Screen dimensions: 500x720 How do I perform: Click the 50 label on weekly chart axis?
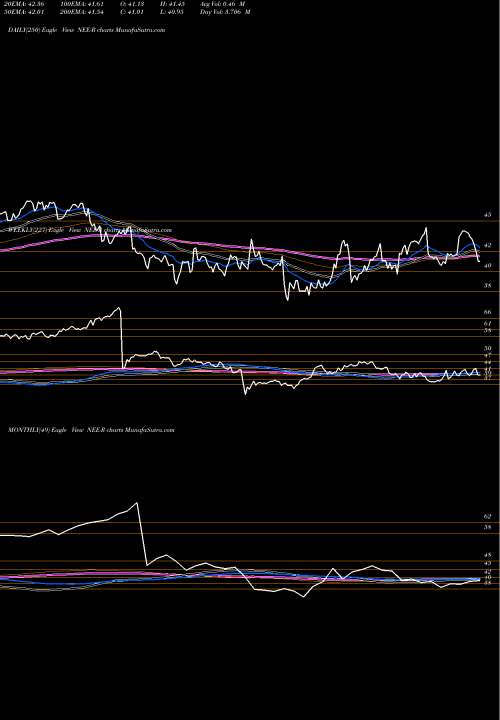488,349
